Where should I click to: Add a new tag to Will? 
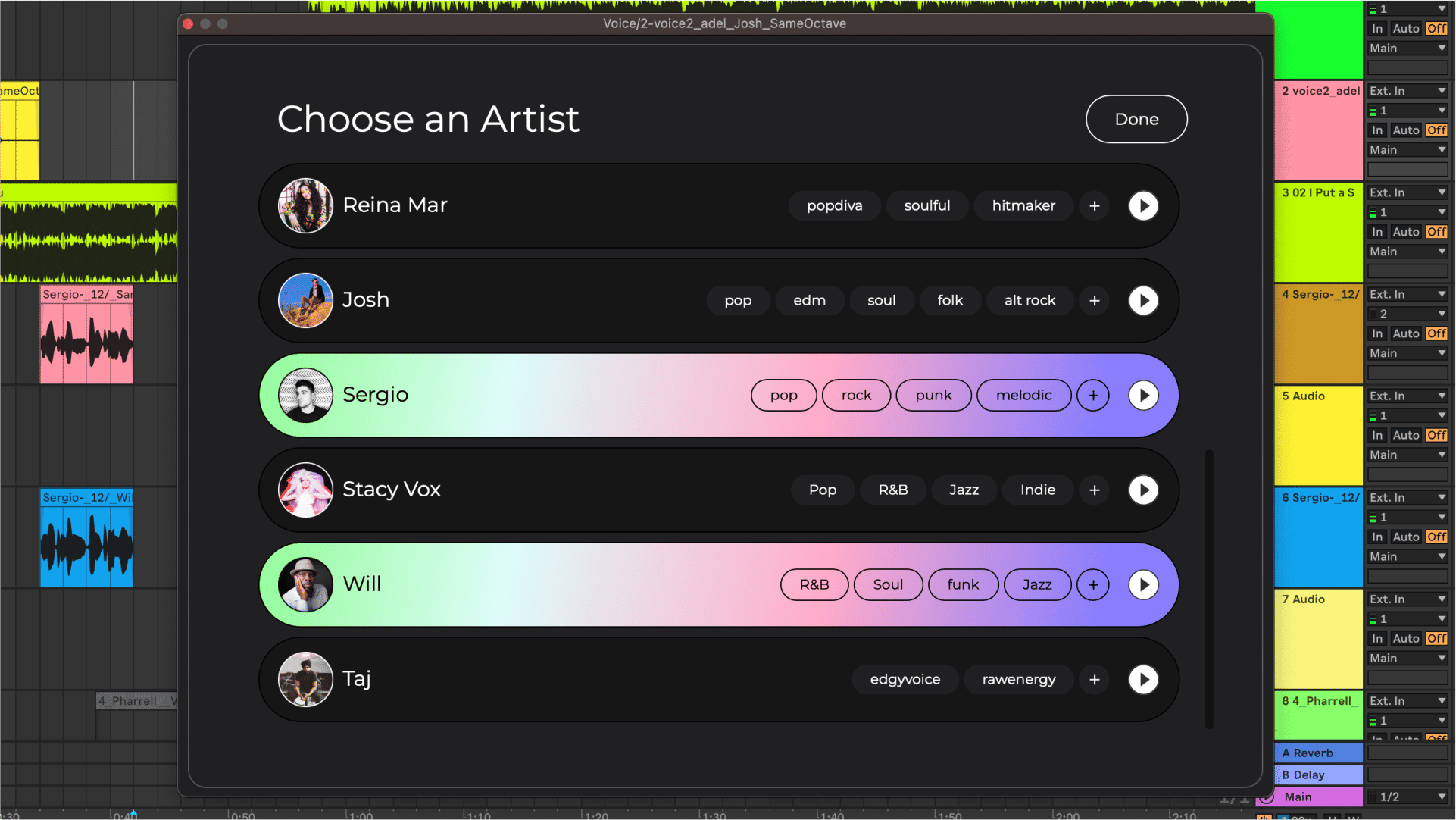tap(1093, 584)
